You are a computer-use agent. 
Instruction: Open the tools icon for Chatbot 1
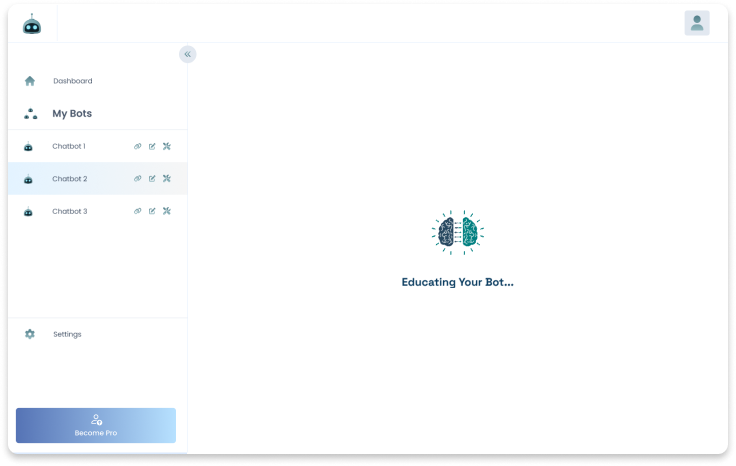pos(167,147)
